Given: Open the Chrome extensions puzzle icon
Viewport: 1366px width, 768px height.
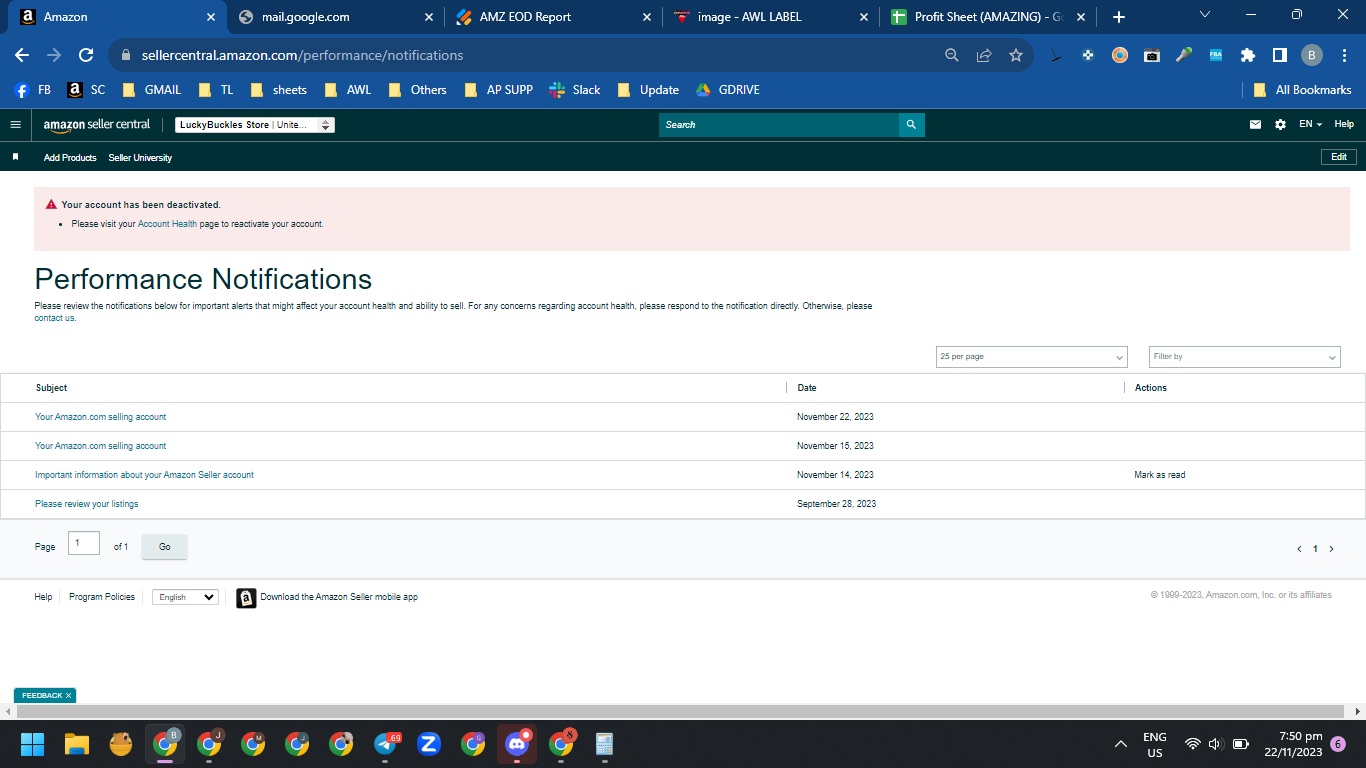Looking at the screenshot, I should point(1247,56).
